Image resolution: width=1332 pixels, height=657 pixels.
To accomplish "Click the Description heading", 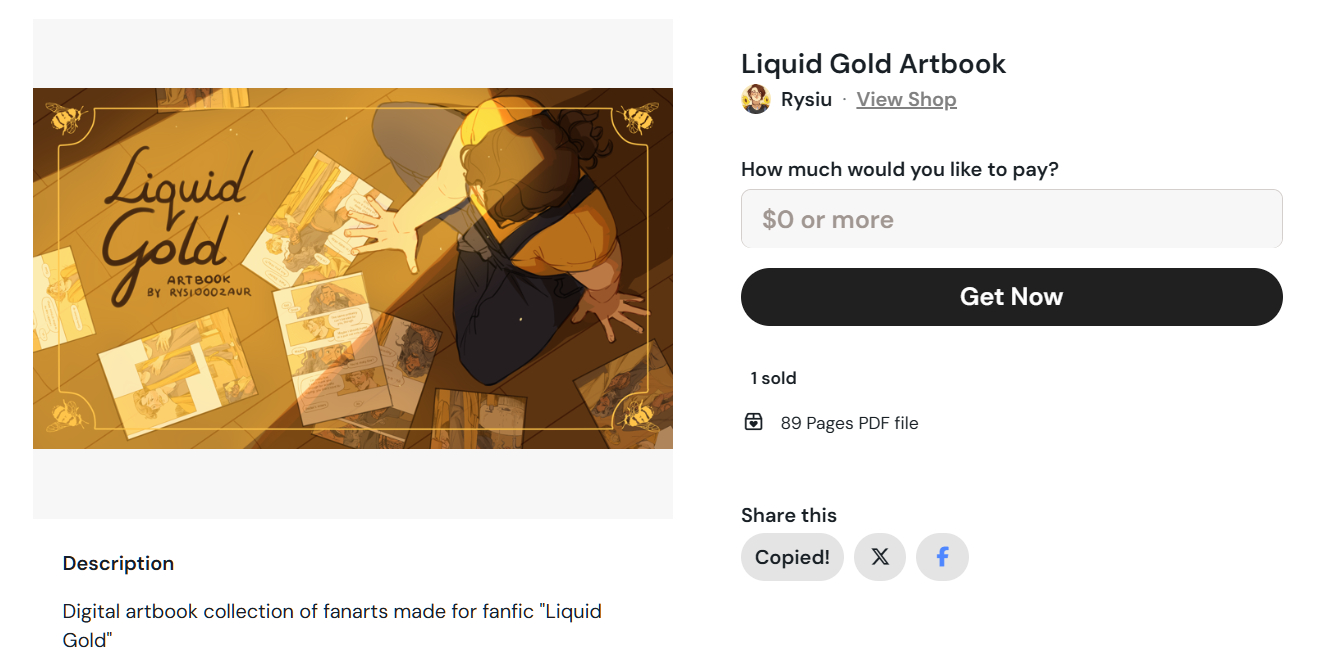I will 118,563.
